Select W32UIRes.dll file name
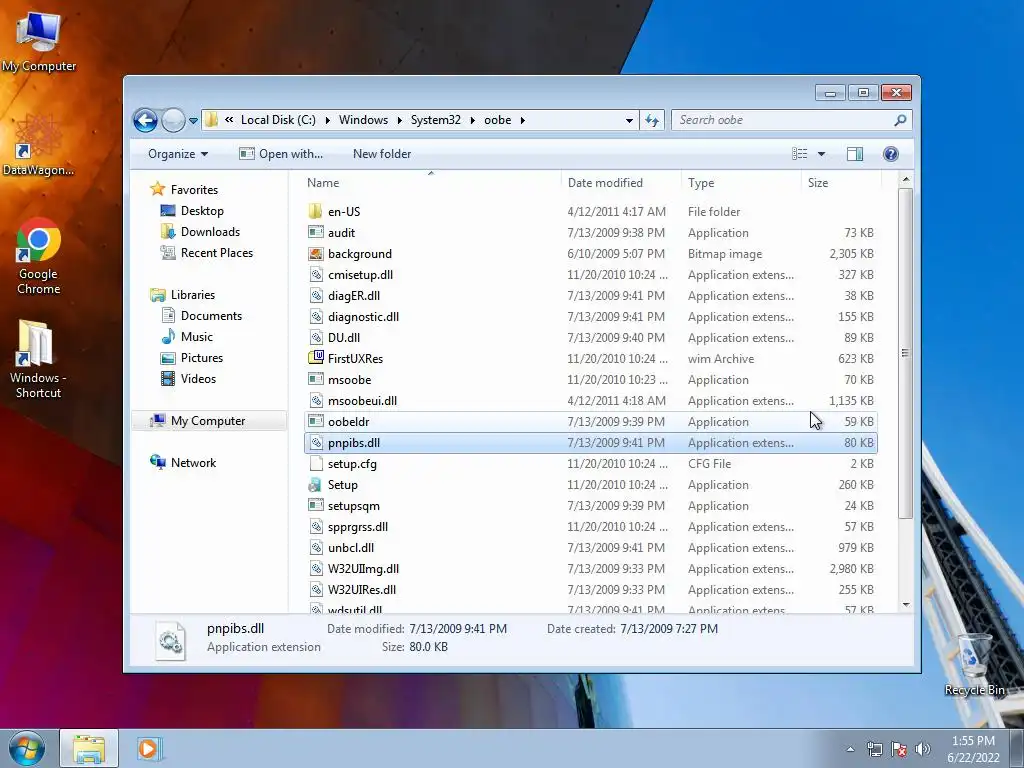 [362, 590]
